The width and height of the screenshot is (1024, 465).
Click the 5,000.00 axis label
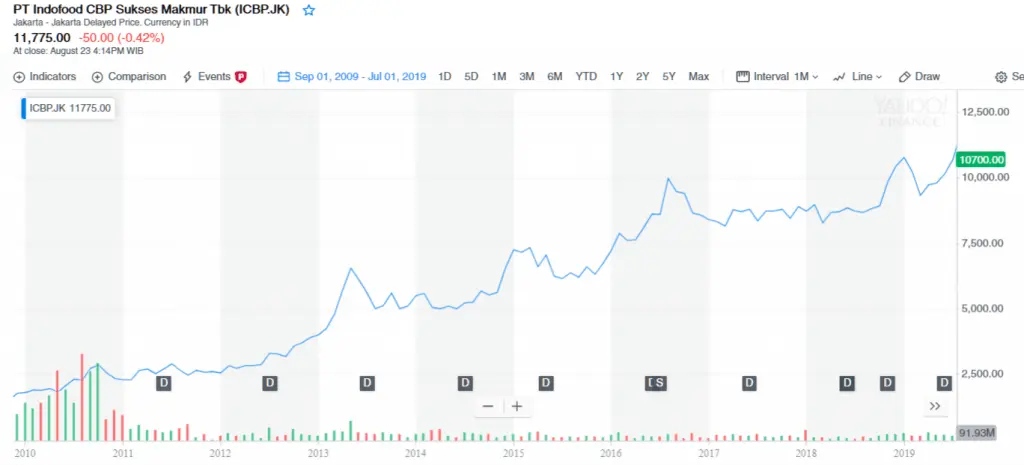pyautogui.click(x=982, y=308)
